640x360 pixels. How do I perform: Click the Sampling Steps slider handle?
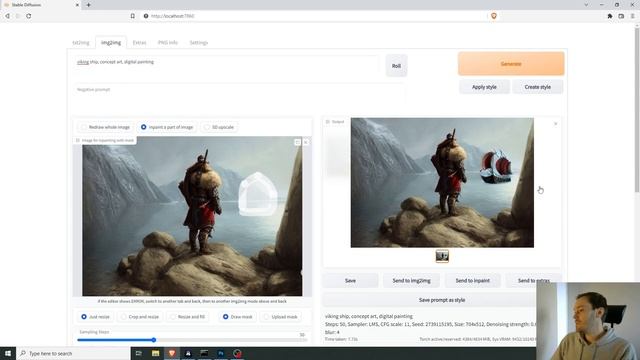(154, 340)
